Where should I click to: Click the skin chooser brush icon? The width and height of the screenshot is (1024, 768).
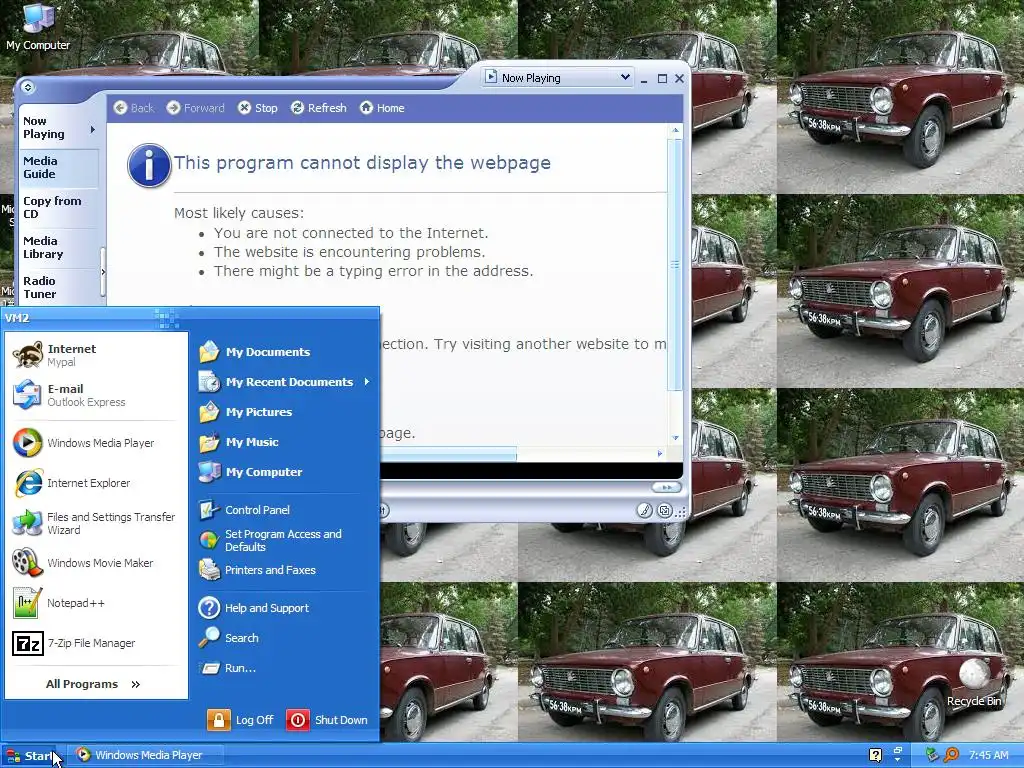click(x=645, y=511)
